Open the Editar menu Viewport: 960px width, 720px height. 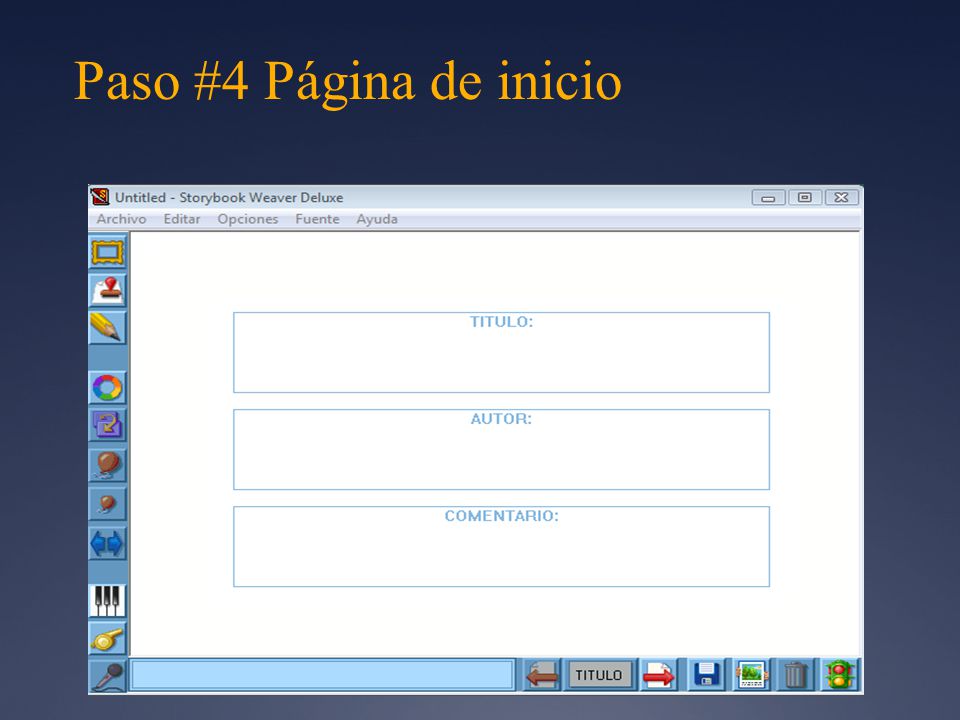click(182, 219)
